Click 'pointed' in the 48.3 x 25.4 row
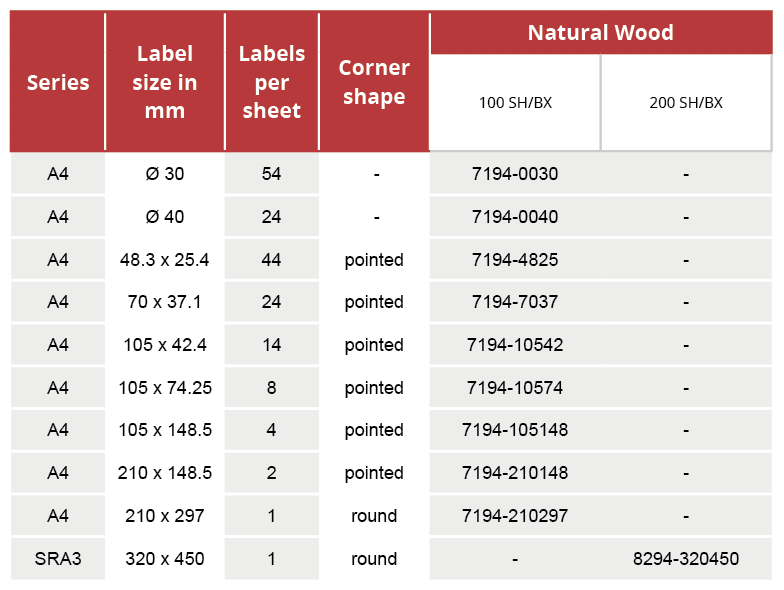The height and width of the screenshot is (590, 784). [x=374, y=260]
